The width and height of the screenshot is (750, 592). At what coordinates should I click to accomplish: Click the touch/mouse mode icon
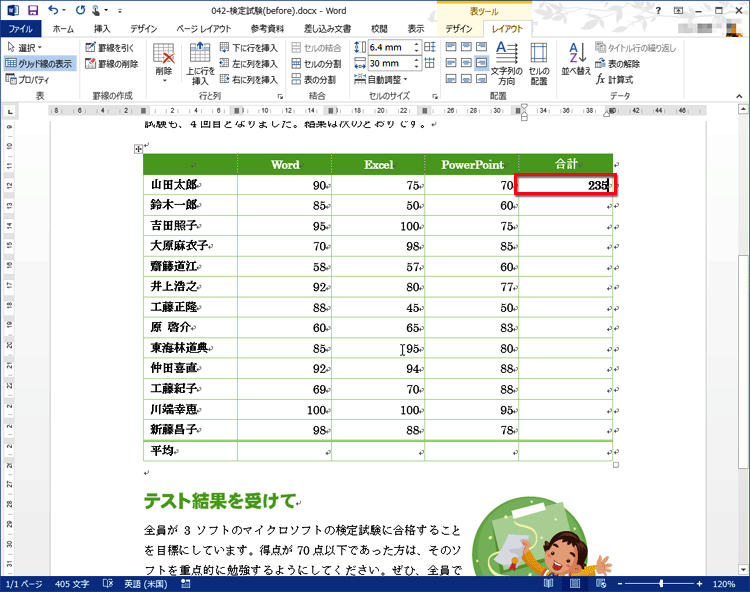point(96,10)
